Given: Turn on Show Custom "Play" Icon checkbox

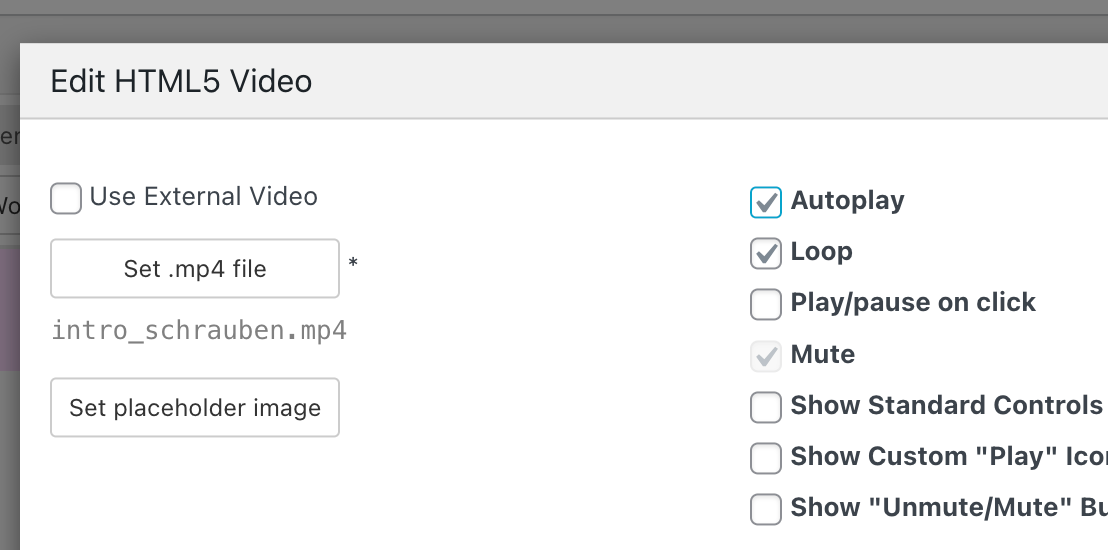Looking at the screenshot, I should click(x=766, y=458).
